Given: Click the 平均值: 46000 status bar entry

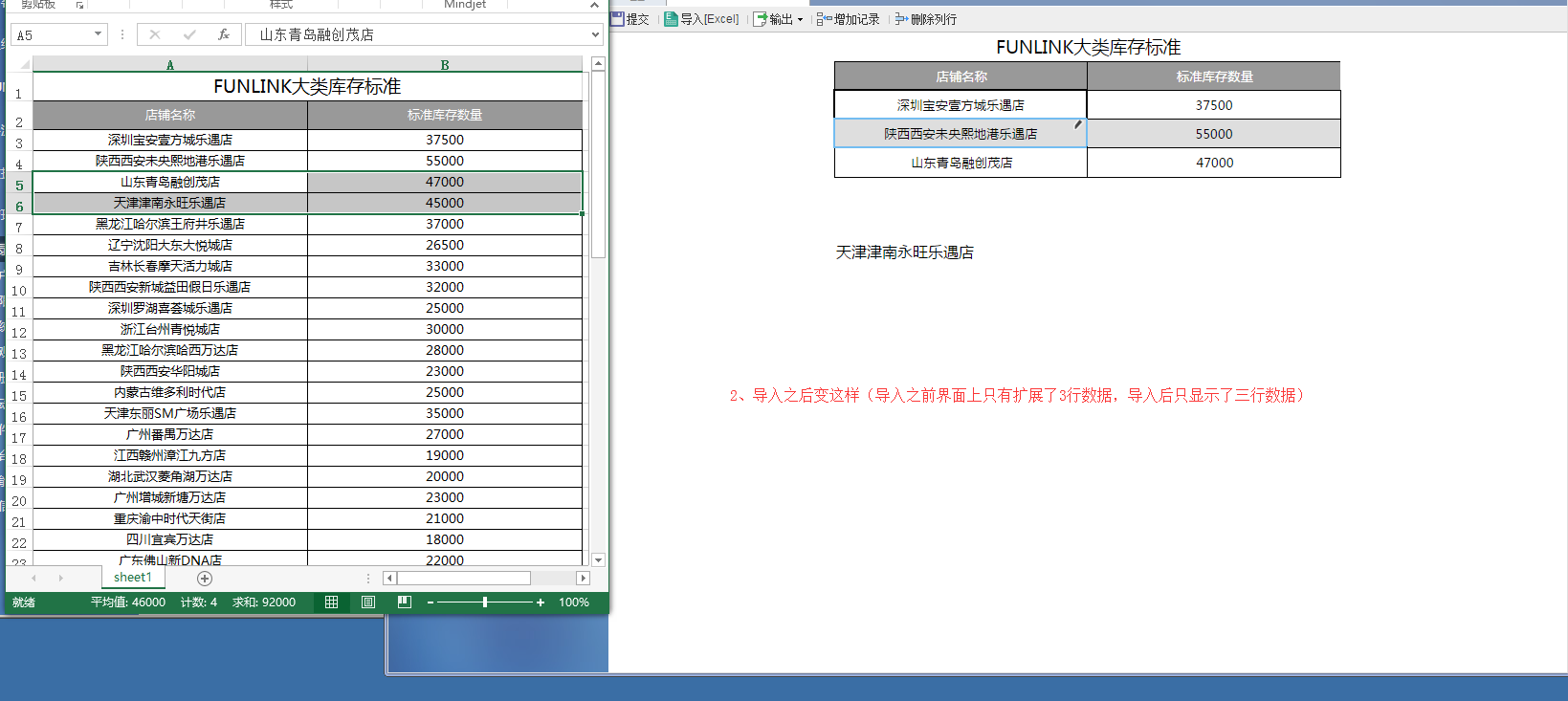Looking at the screenshot, I should tap(128, 602).
